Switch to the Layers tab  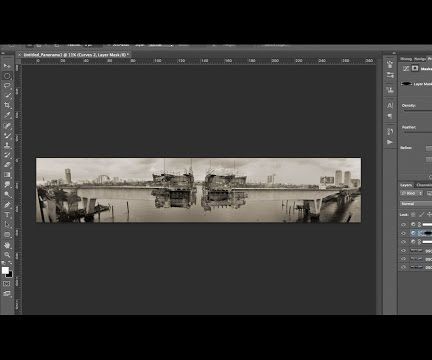point(406,185)
